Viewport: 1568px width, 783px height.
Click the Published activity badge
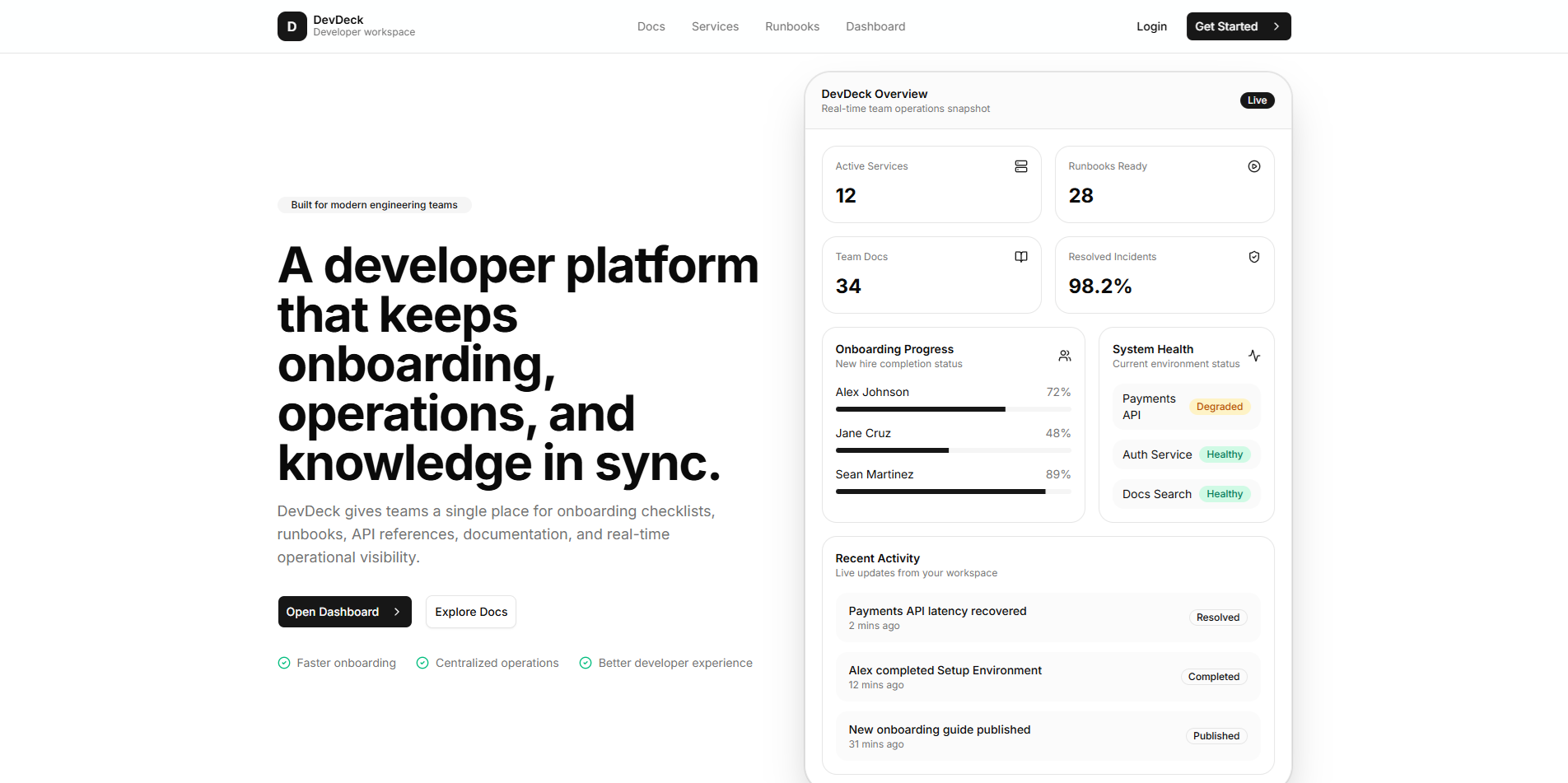point(1216,736)
